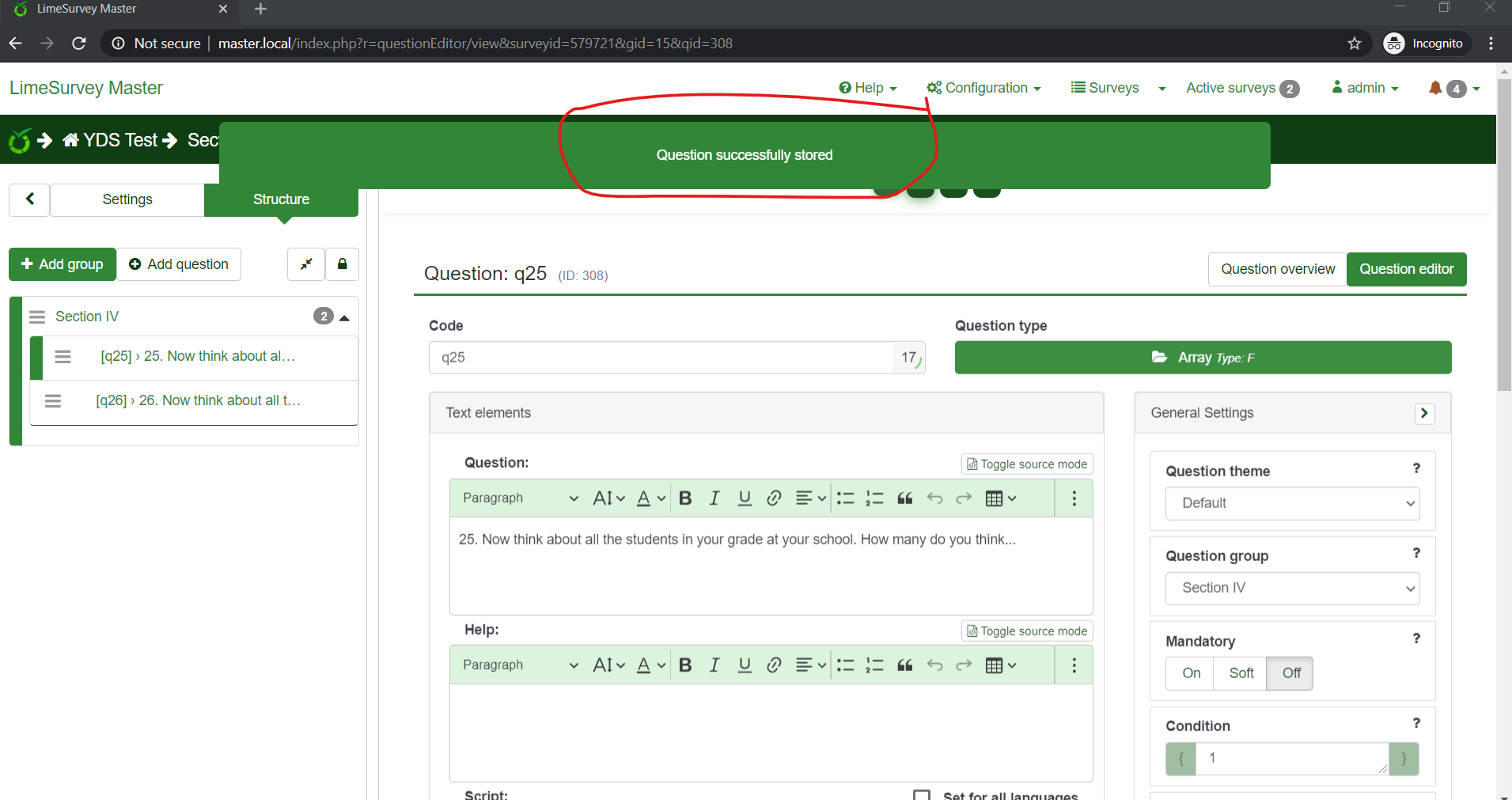Toggle source mode for the Help field
Viewport: 1512px width, 800px height.
(1027, 631)
